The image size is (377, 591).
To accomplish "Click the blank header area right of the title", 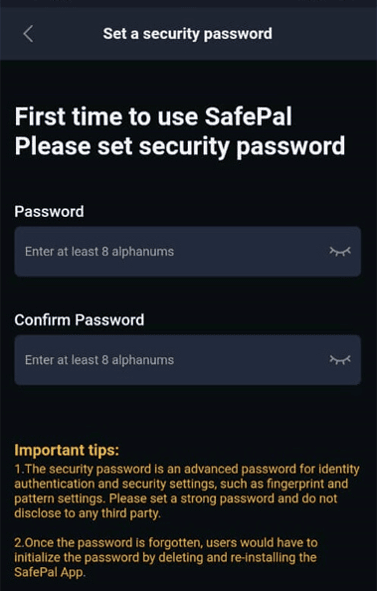I will point(324,34).
